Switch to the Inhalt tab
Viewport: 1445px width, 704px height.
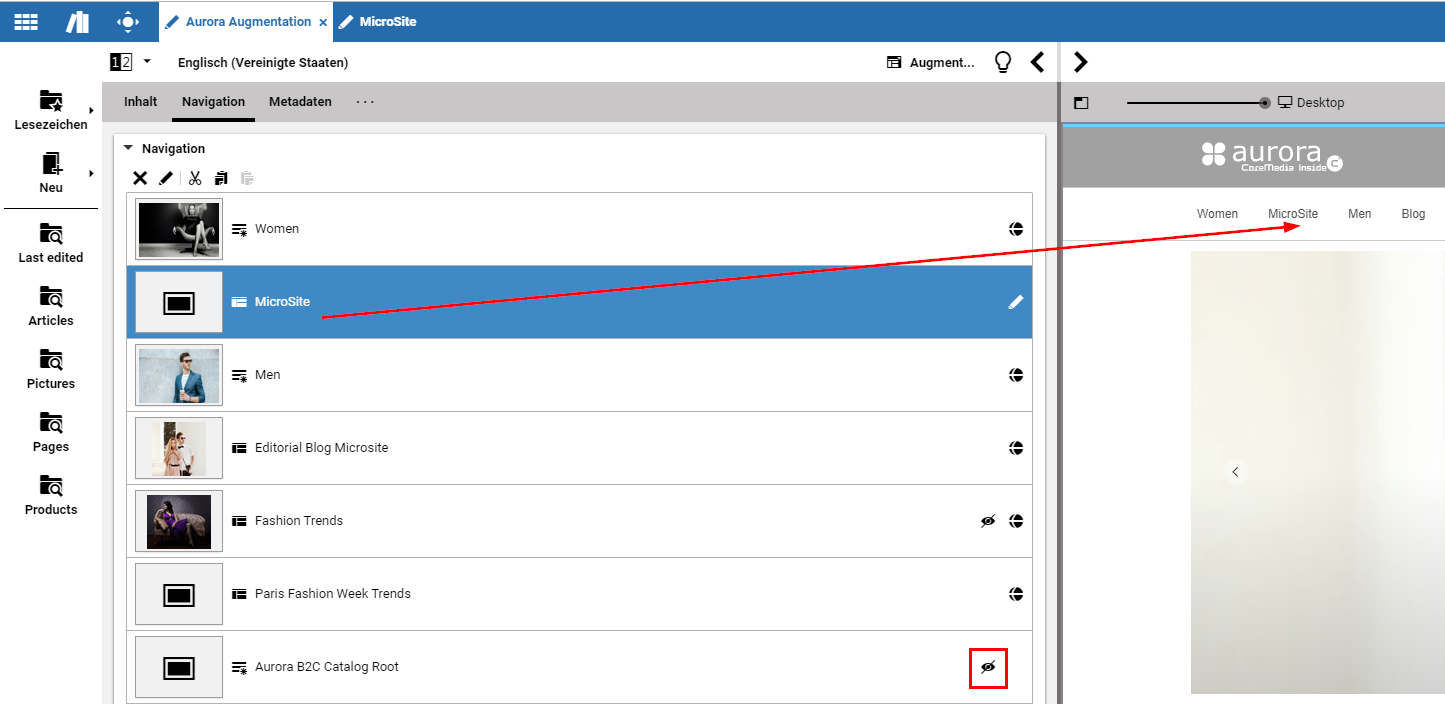tap(141, 102)
